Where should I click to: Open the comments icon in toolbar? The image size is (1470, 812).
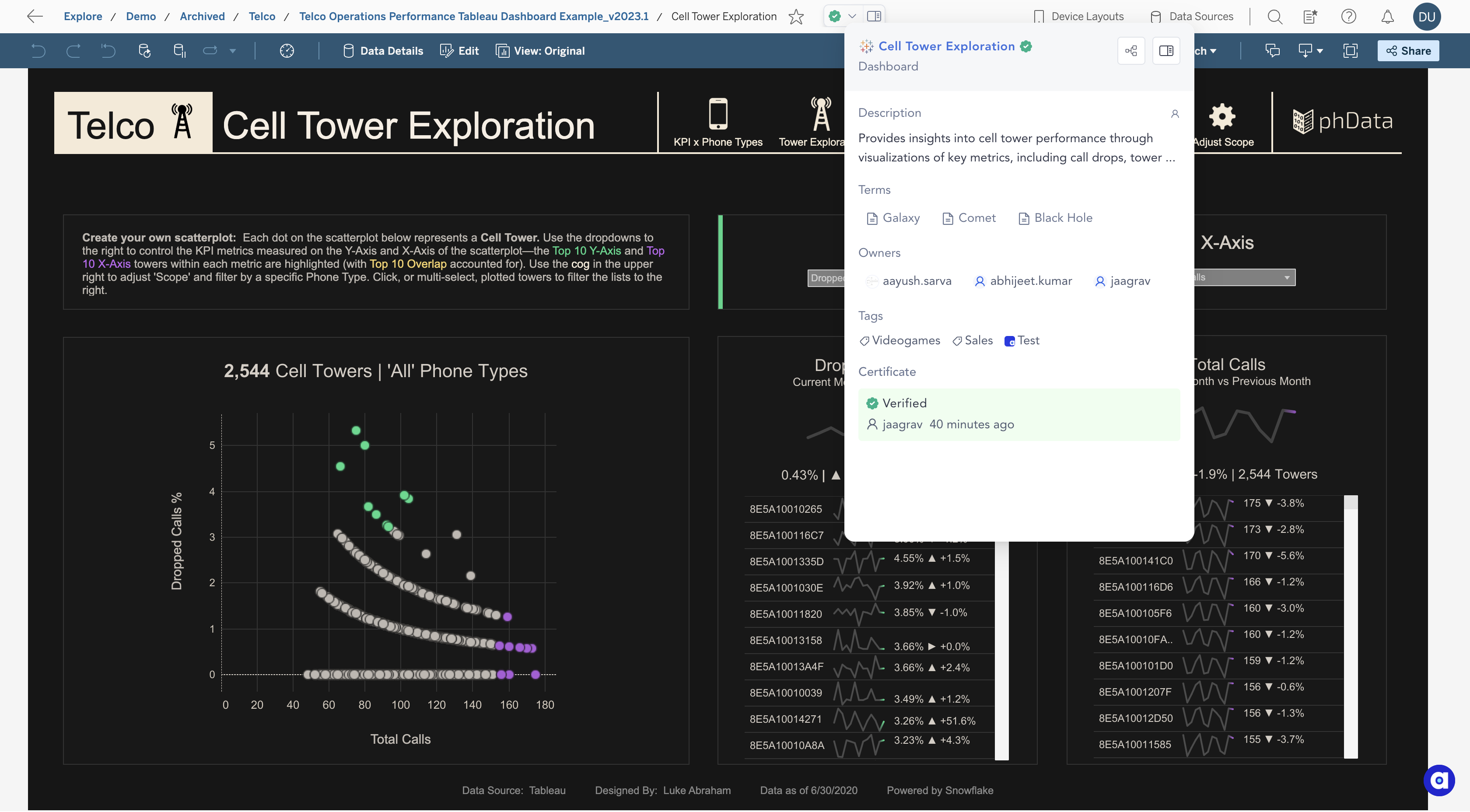pyautogui.click(x=1273, y=51)
